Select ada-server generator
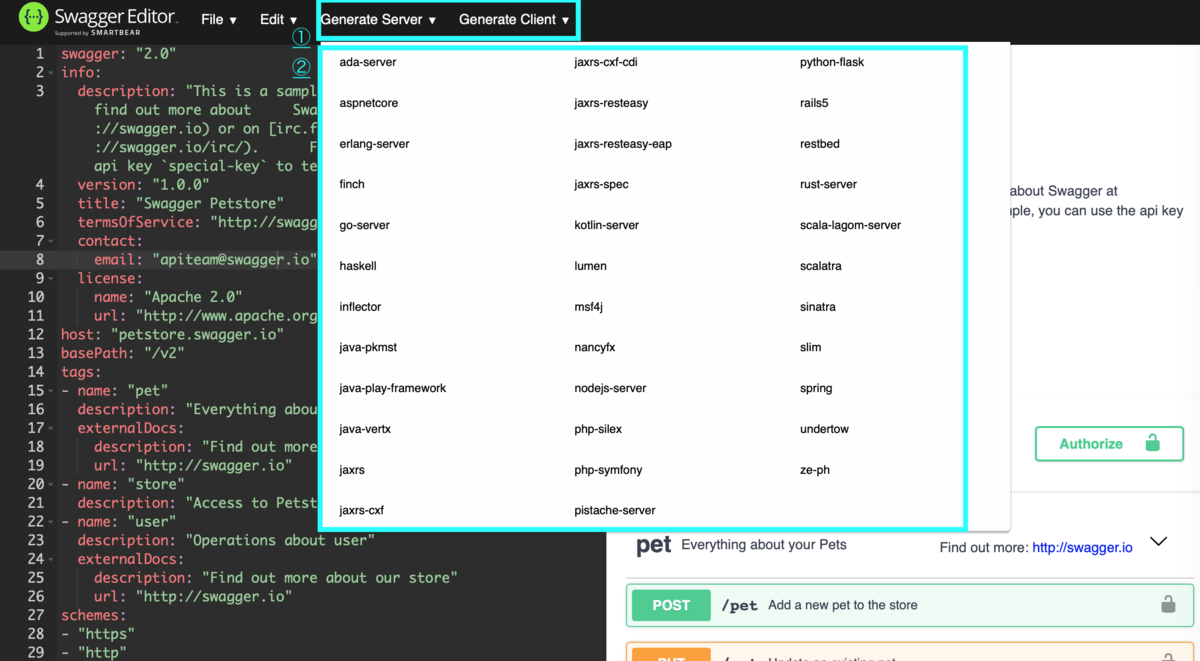The height and width of the screenshot is (661, 1200). coord(368,62)
